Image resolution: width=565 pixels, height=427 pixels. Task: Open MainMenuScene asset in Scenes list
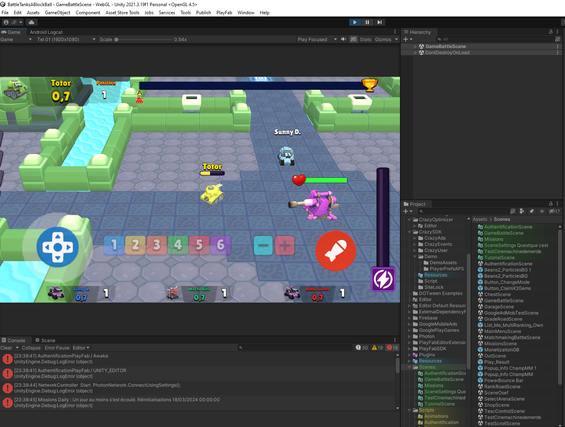tap(502, 331)
